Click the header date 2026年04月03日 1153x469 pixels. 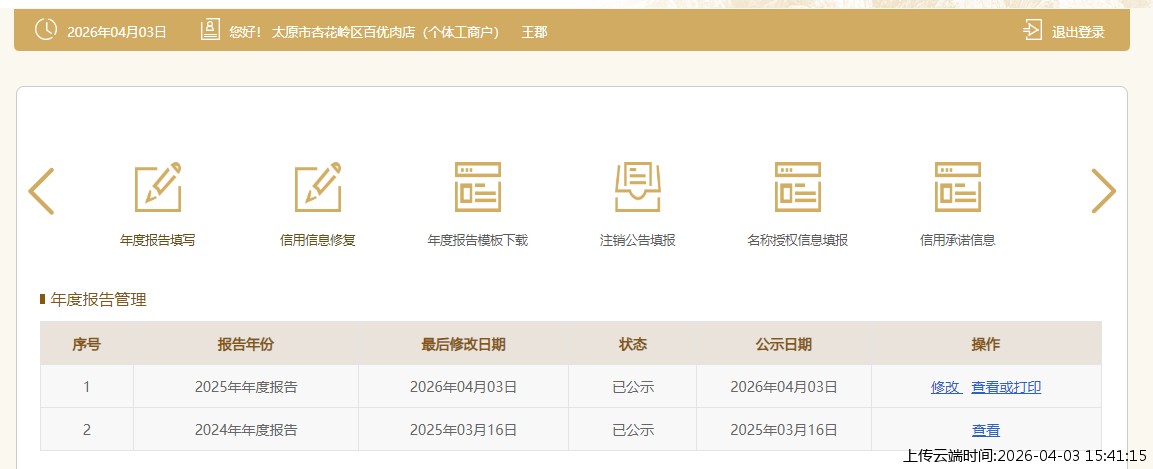(117, 32)
